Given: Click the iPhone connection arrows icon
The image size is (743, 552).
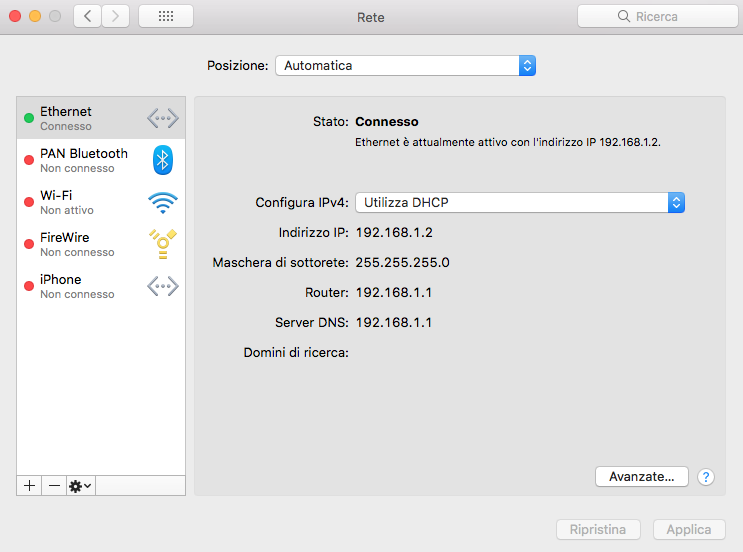Looking at the screenshot, I should tap(162, 287).
